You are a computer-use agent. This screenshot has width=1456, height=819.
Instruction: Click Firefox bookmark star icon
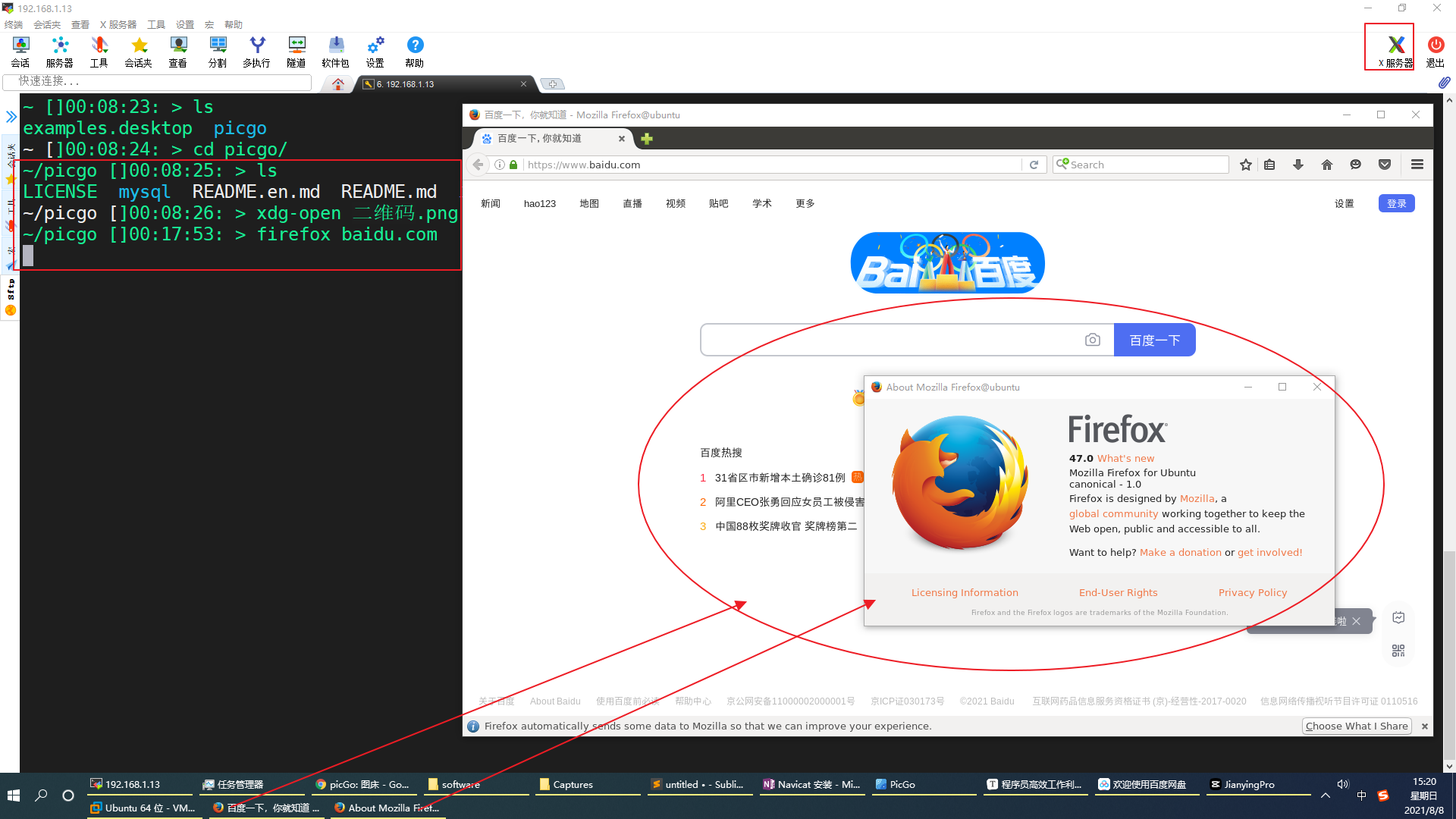point(1245,165)
